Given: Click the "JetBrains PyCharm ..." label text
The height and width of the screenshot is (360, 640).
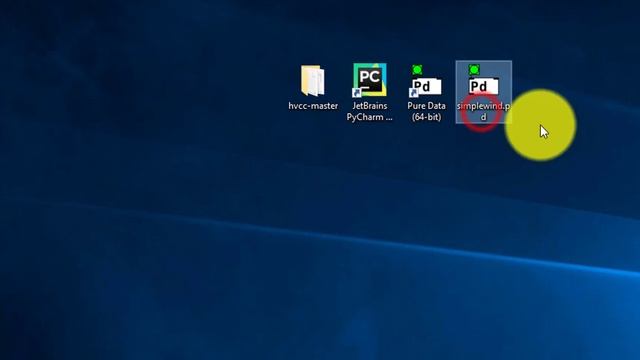Looking at the screenshot, I should [x=369, y=111].
